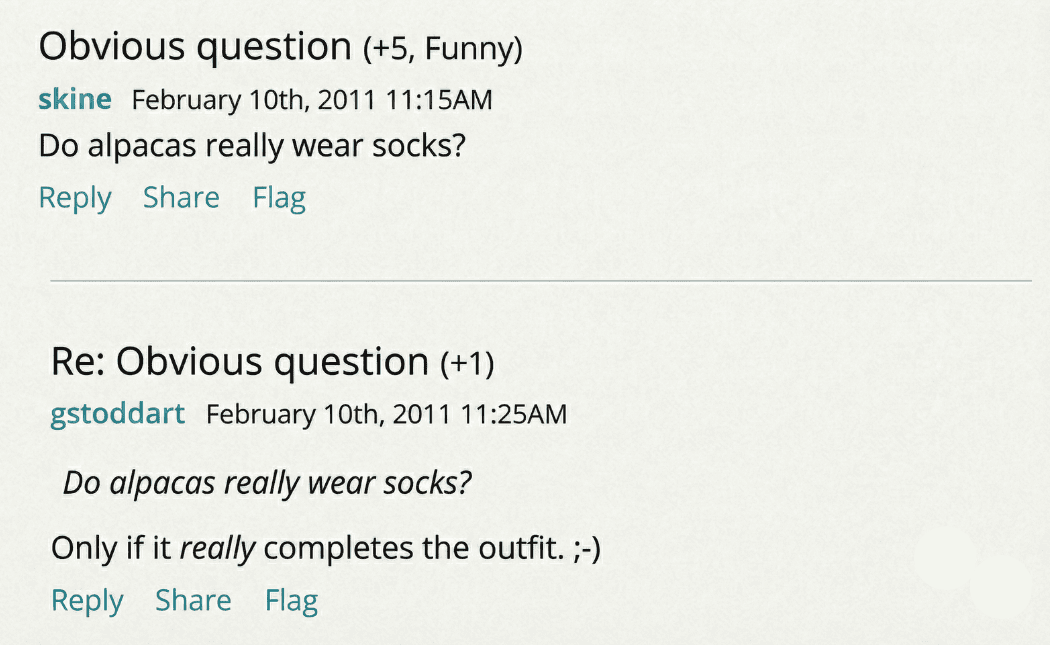This screenshot has height=645, width=1050.
Task: Click the "Obvious question" comment title
Action: click(194, 47)
